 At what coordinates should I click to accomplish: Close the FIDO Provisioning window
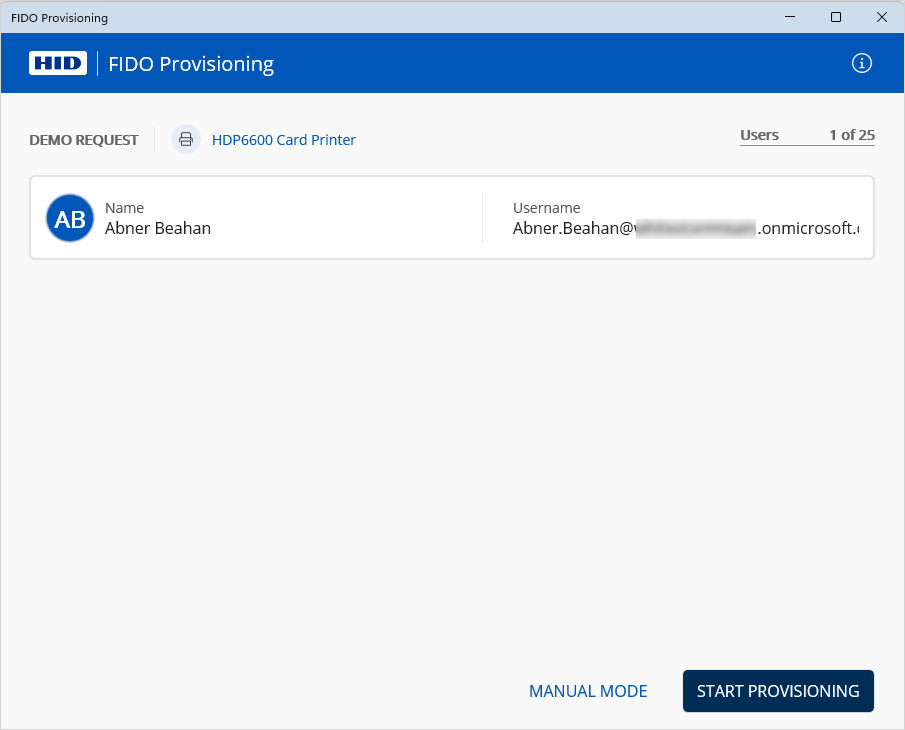pos(881,17)
